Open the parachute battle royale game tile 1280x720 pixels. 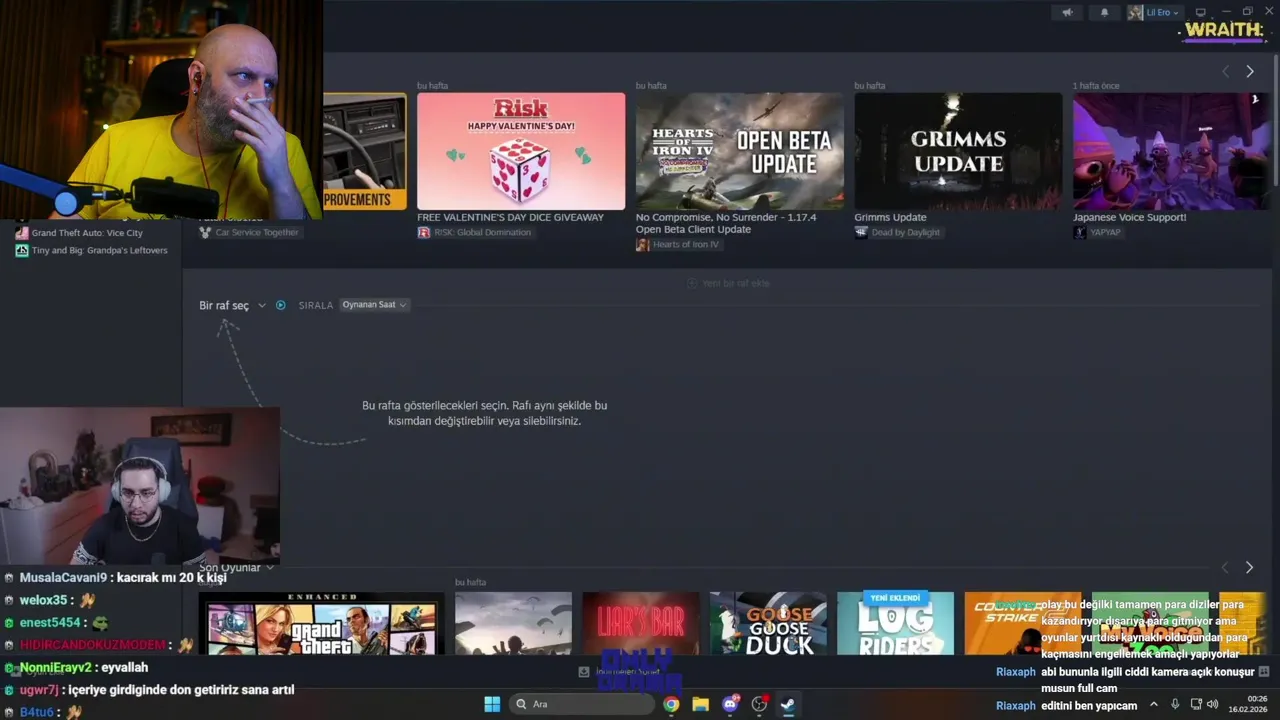[x=513, y=624]
